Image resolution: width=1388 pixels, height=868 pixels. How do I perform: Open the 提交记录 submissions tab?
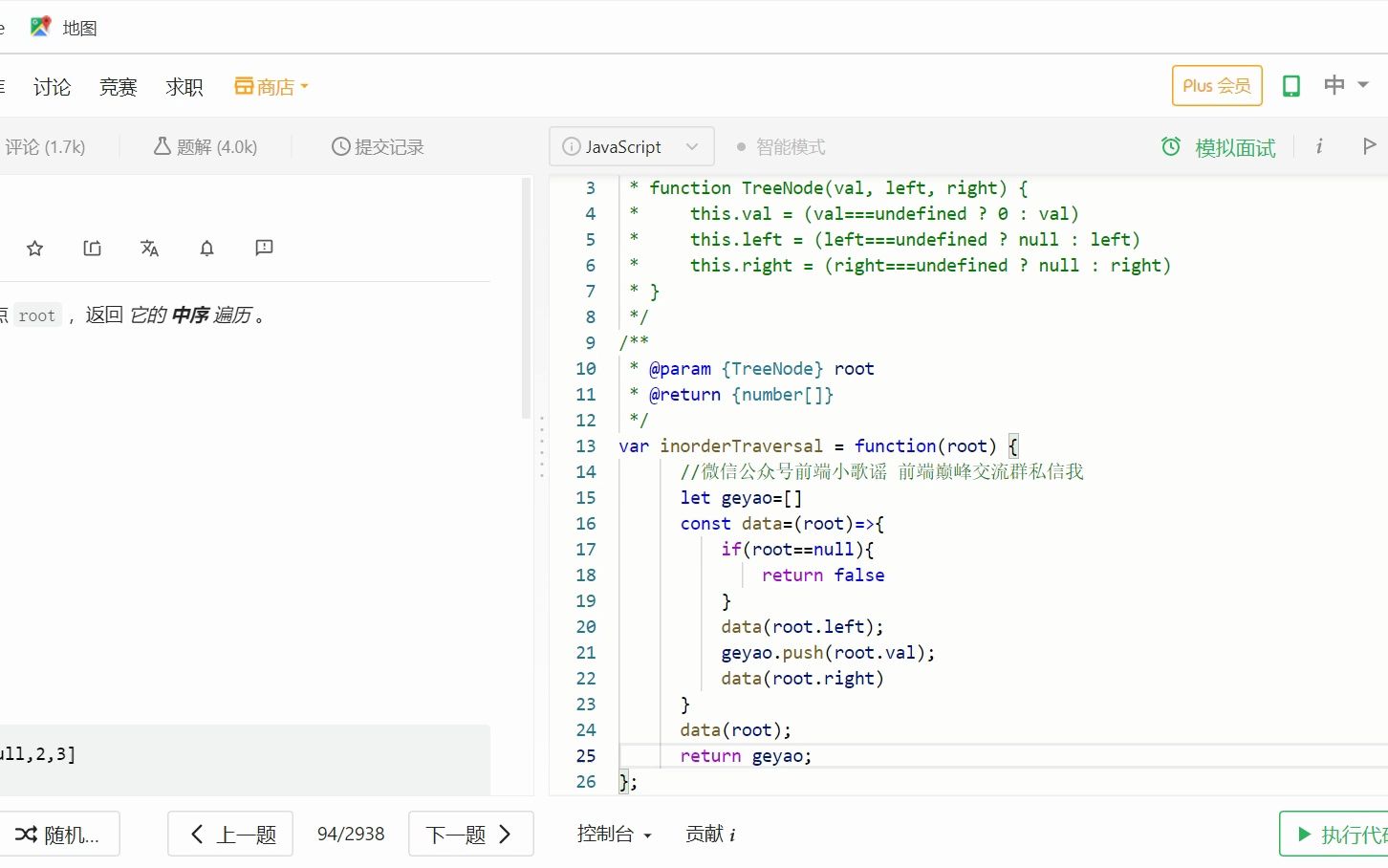pos(378,146)
